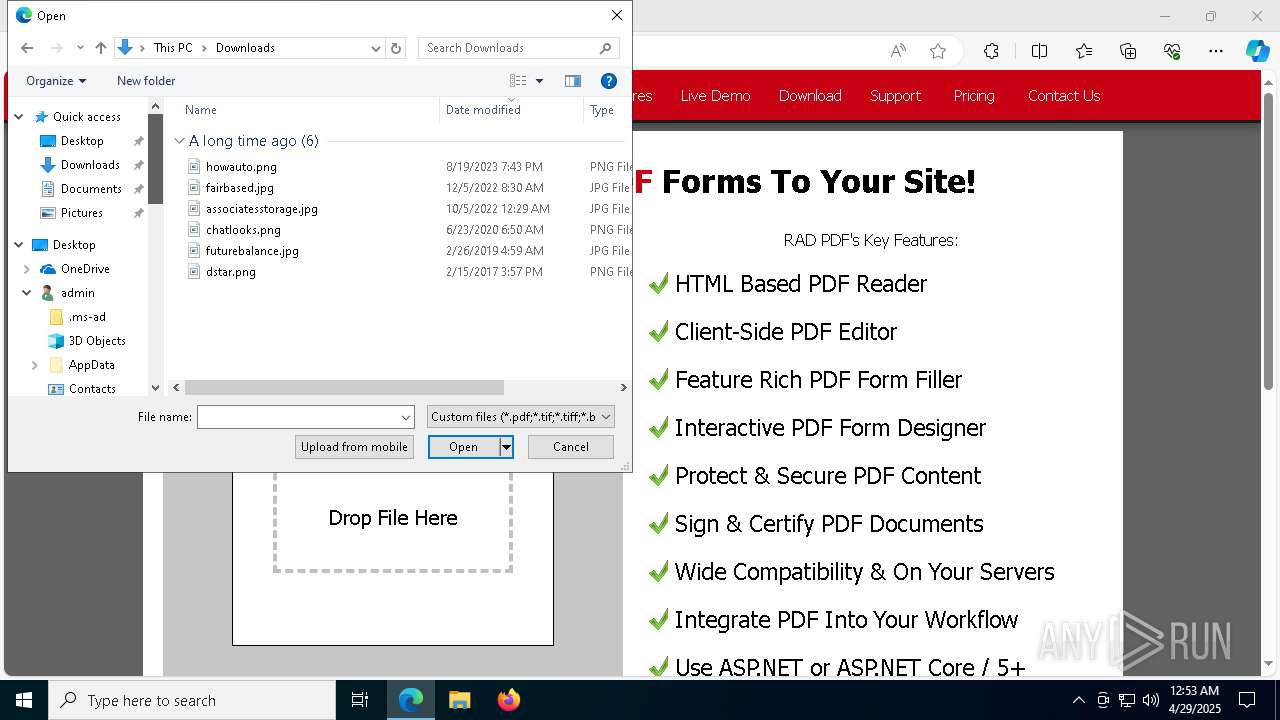
Task: Open notification center icon
Action: 1247,700
